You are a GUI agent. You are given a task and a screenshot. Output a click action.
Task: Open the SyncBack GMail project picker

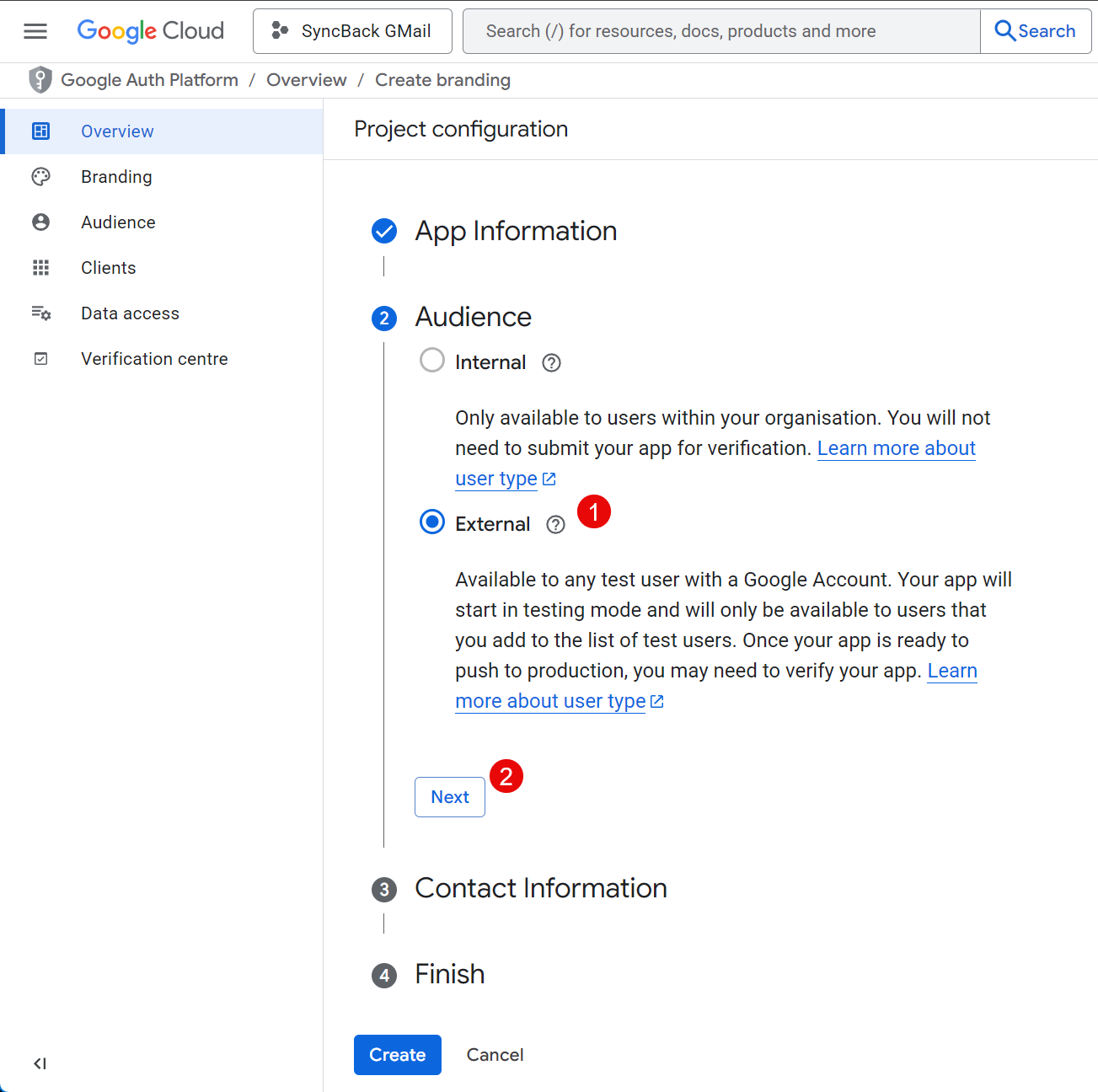pyautogui.click(x=352, y=31)
